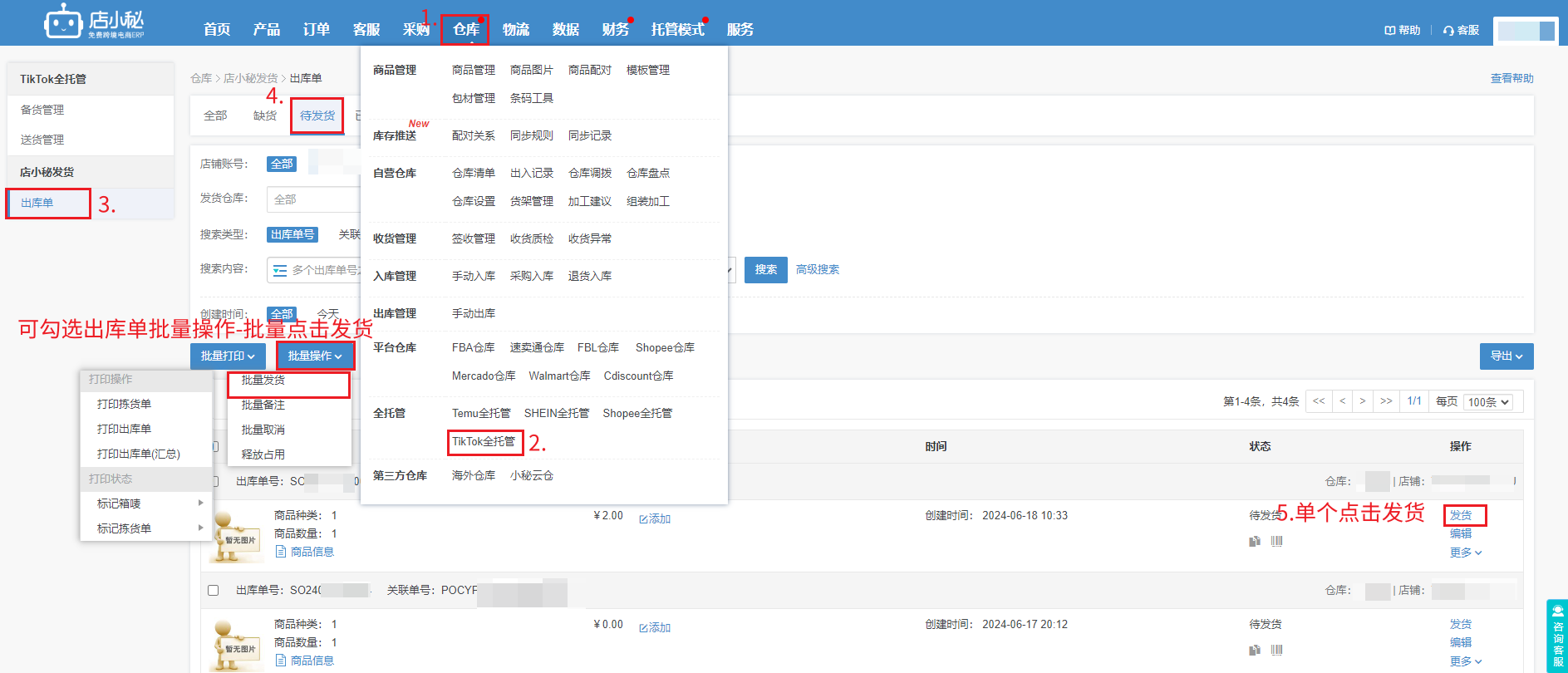Expand 更多 for the 2024-06-18 order
1568x673 pixels.
click(1466, 553)
